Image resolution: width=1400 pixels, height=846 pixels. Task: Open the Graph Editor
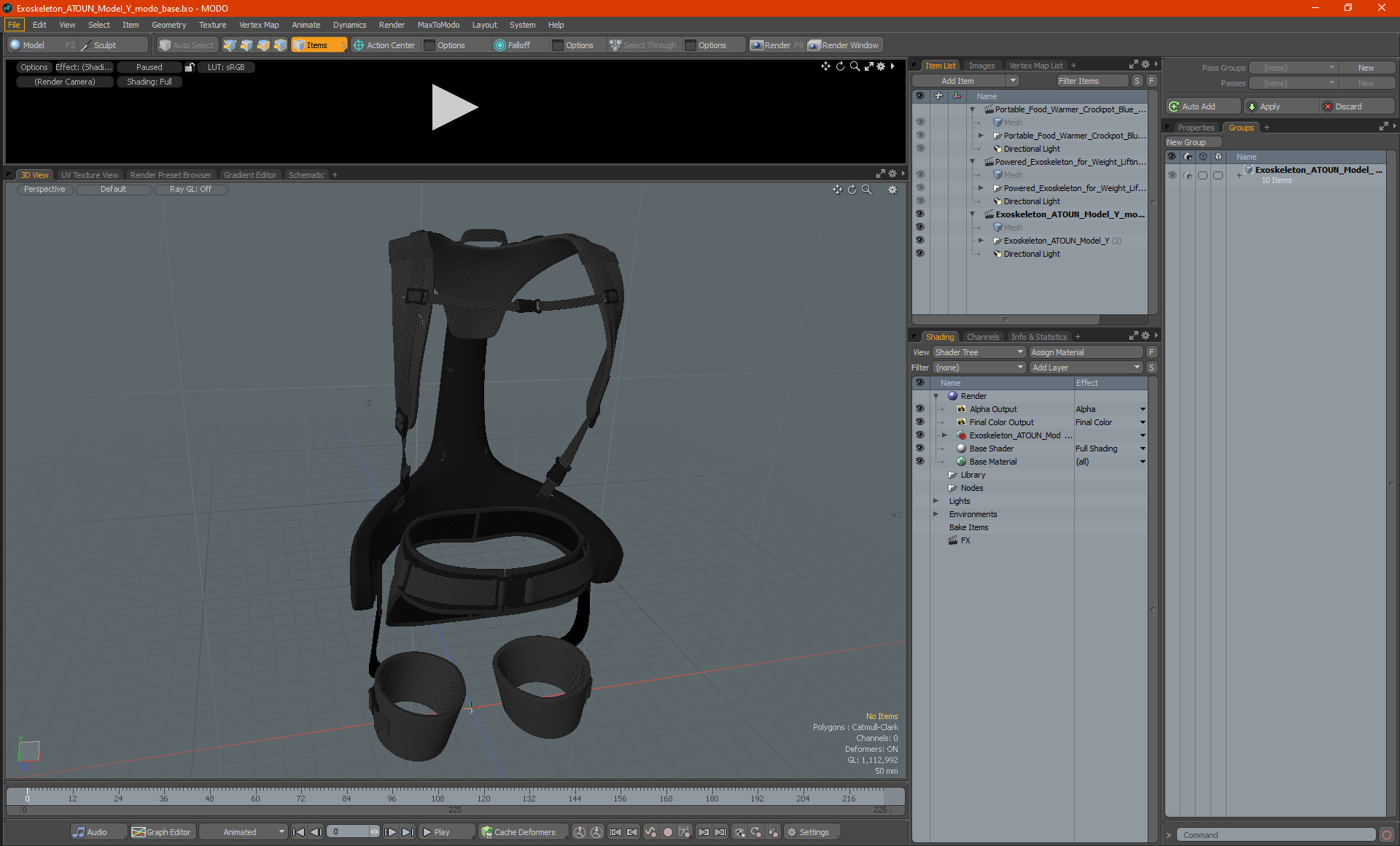(161, 832)
